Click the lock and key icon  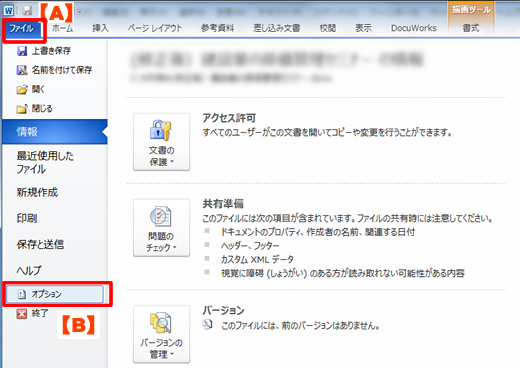160,130
